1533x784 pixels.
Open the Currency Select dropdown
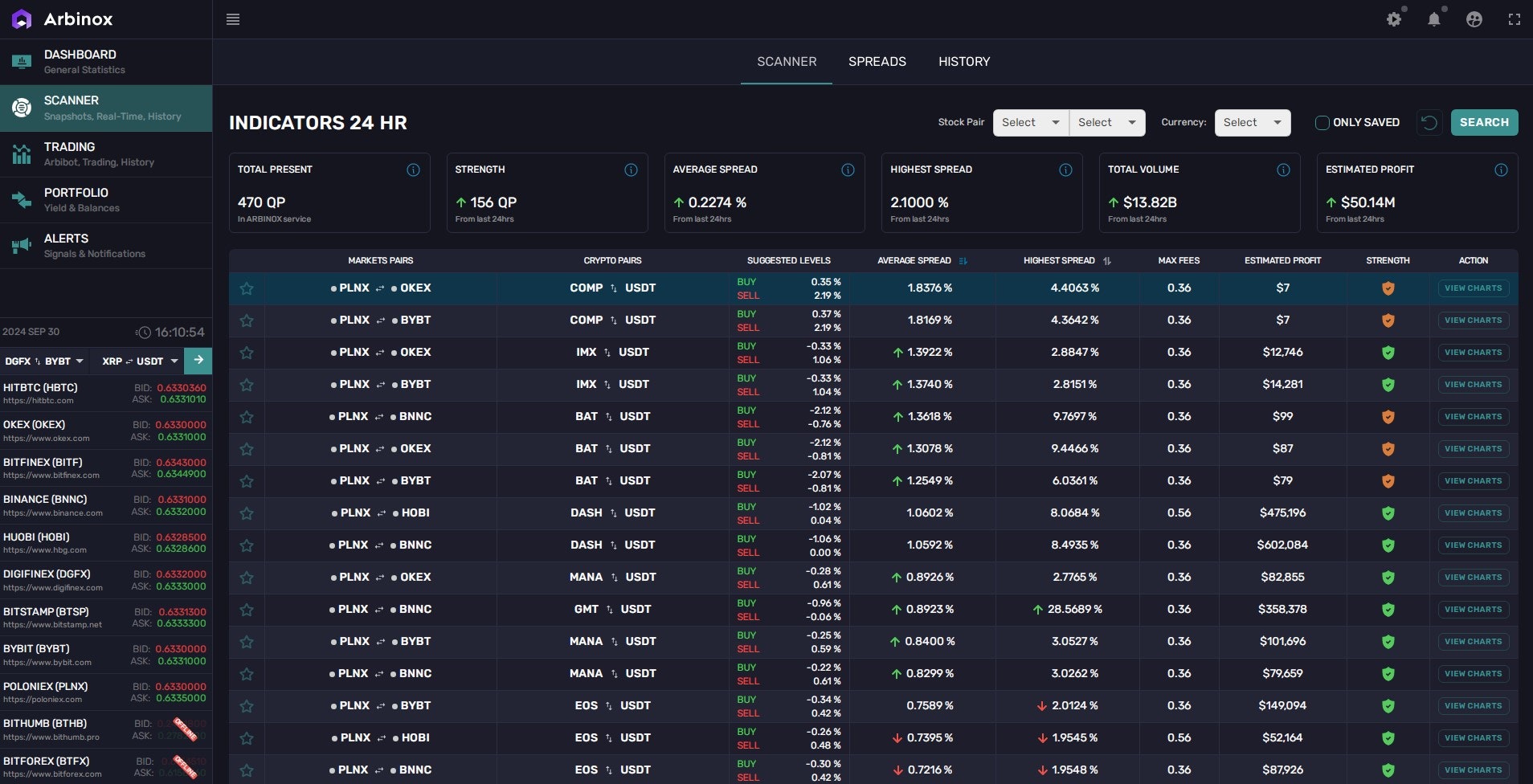point(1253,123)
